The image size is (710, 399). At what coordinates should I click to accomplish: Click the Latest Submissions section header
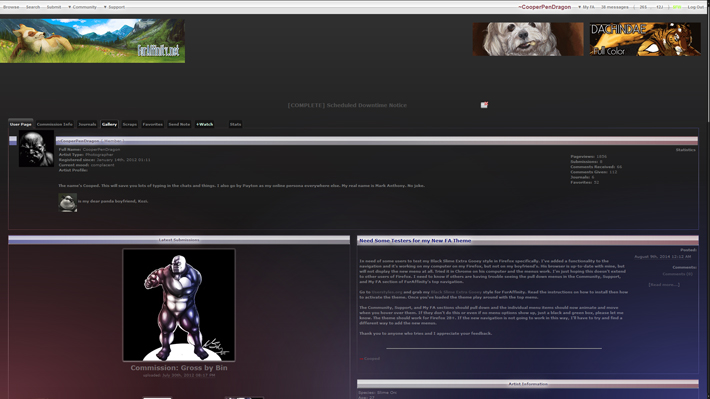pyautogui.click(x=179, y=240)
